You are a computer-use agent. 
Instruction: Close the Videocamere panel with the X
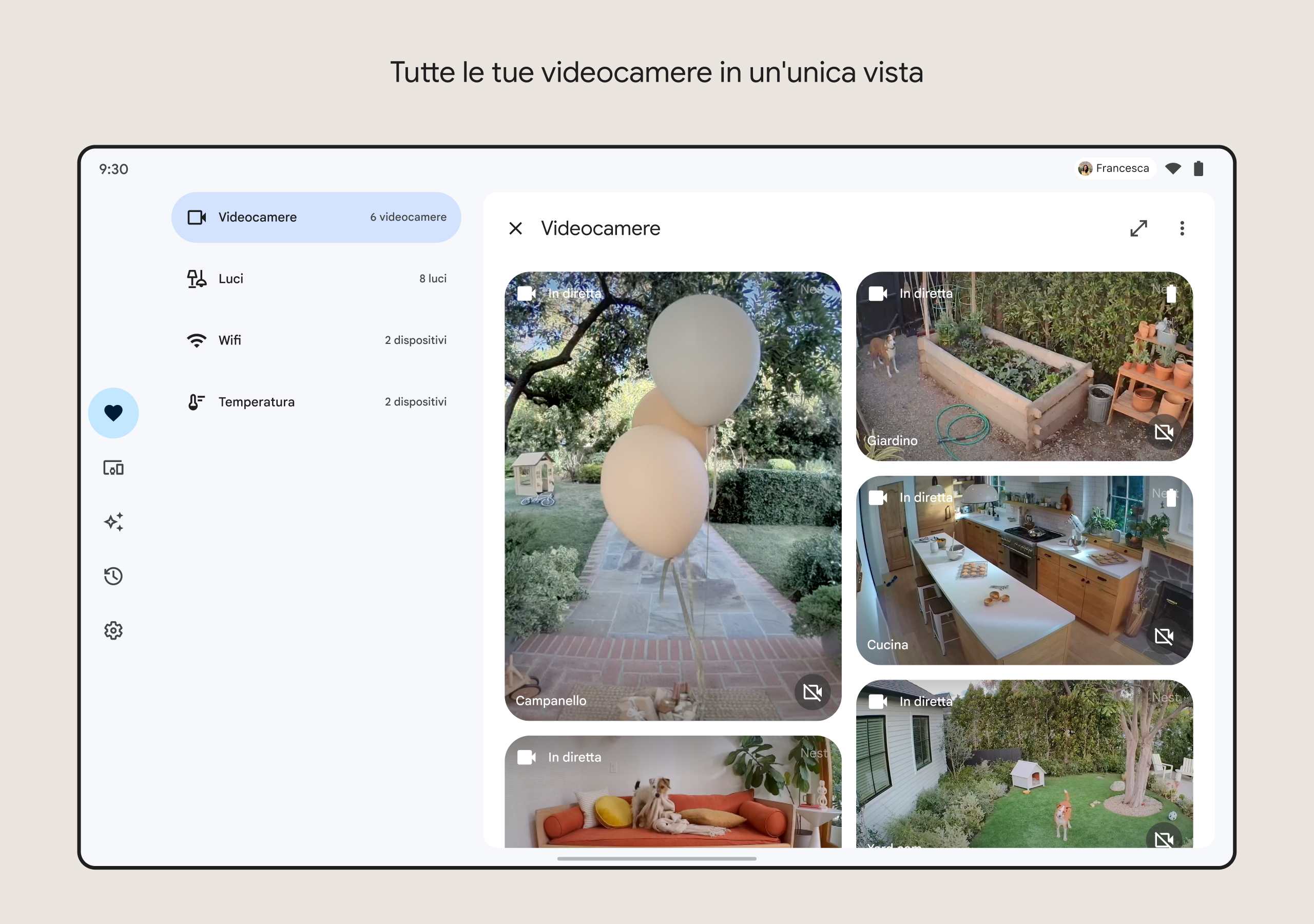[515, 228]
